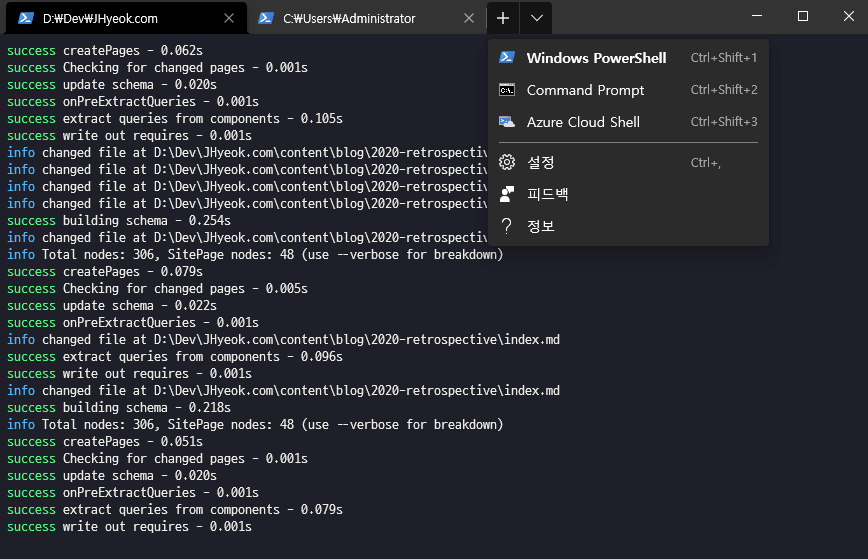Click the 'update schema - 0.022s' output value

pos(195,306)
